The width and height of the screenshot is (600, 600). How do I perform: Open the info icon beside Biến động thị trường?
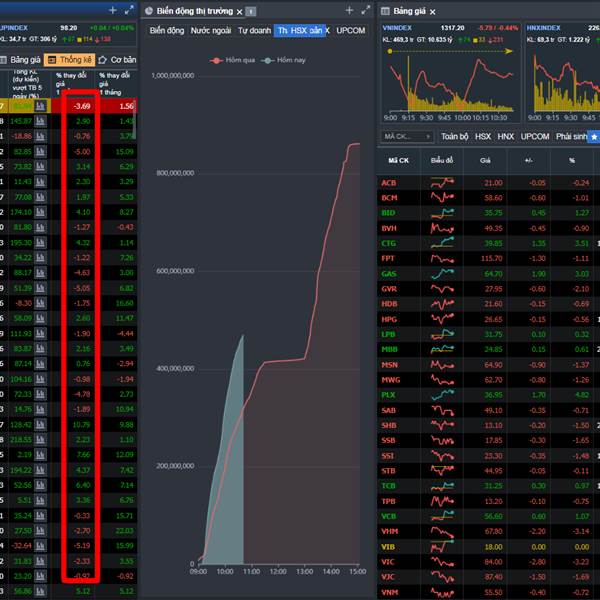[x=251, y=11]
